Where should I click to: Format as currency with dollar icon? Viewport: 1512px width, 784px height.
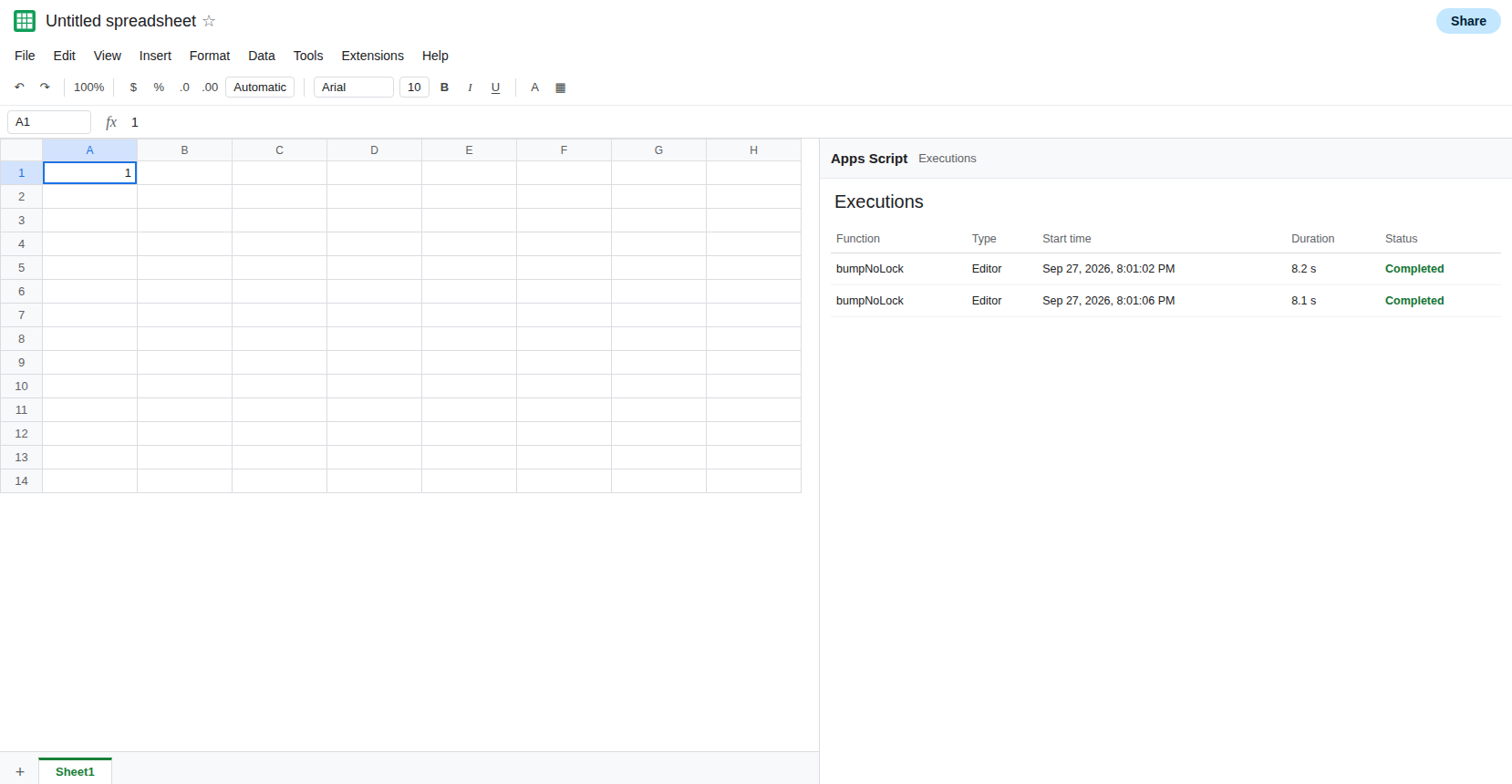[x=133, y=88]
